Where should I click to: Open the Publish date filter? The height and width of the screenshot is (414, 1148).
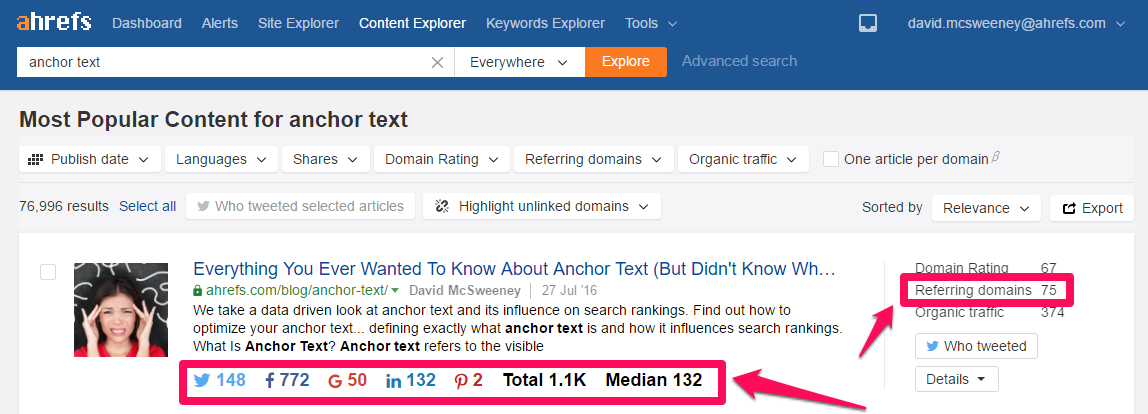pos(89,159)
